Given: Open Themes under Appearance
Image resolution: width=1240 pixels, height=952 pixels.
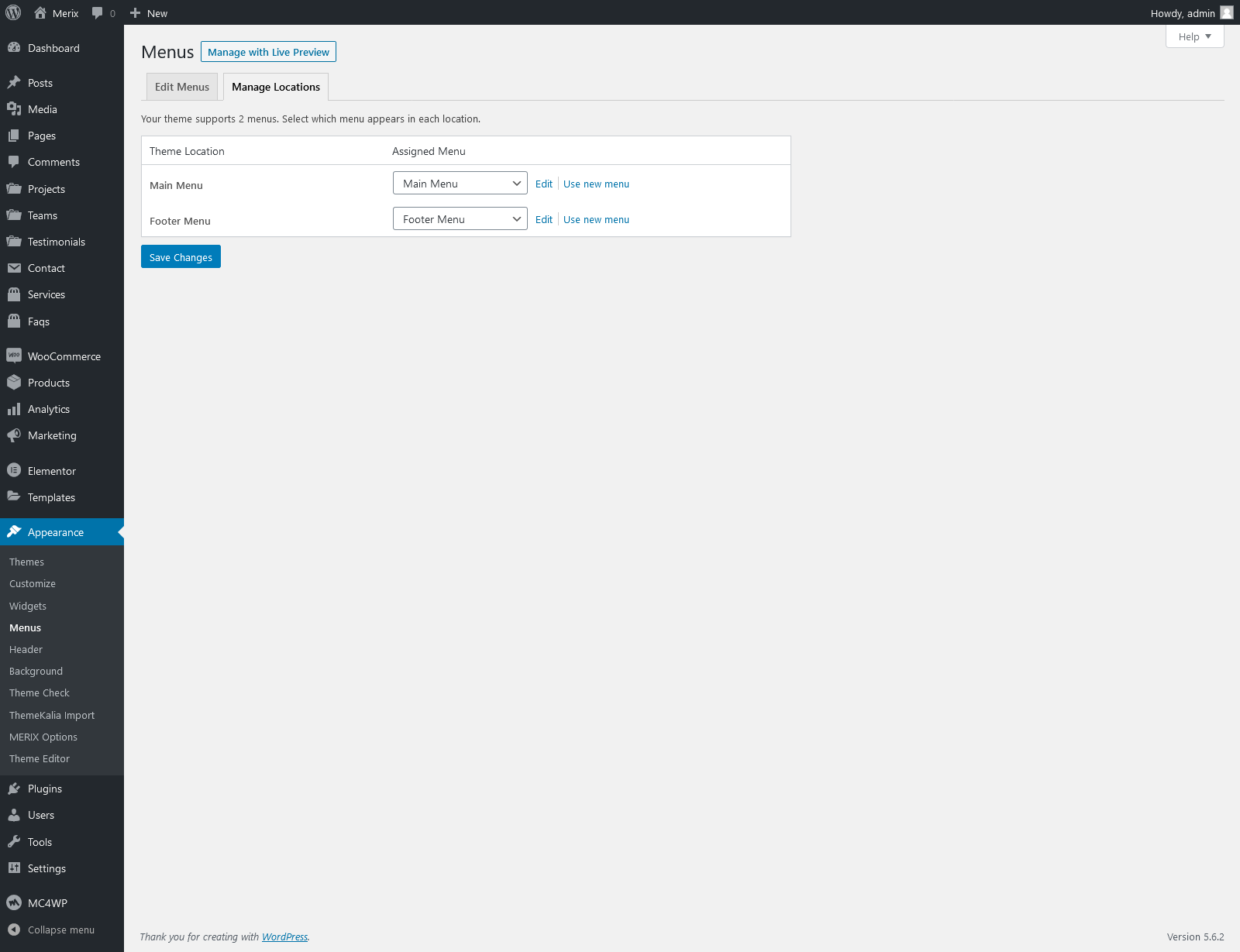Looking at the screenshot, I should pos(26,562).
